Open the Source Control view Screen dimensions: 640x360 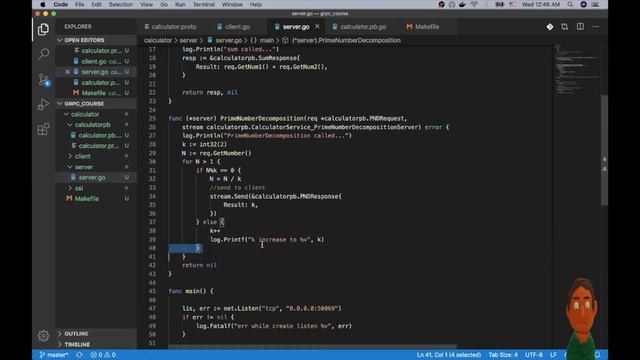(x=43, y=79)
